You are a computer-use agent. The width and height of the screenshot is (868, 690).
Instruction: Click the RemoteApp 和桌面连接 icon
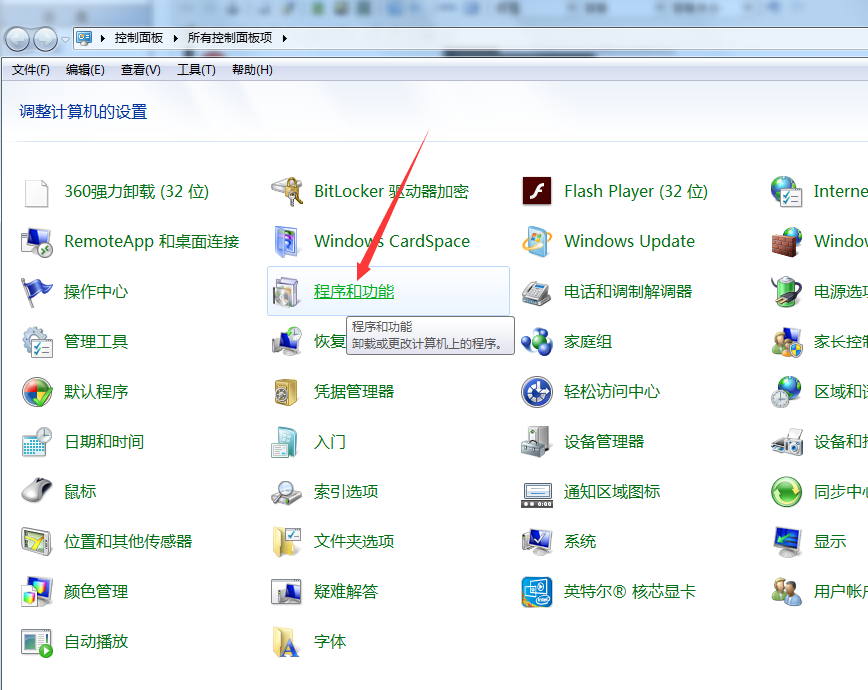pos(37,242)
